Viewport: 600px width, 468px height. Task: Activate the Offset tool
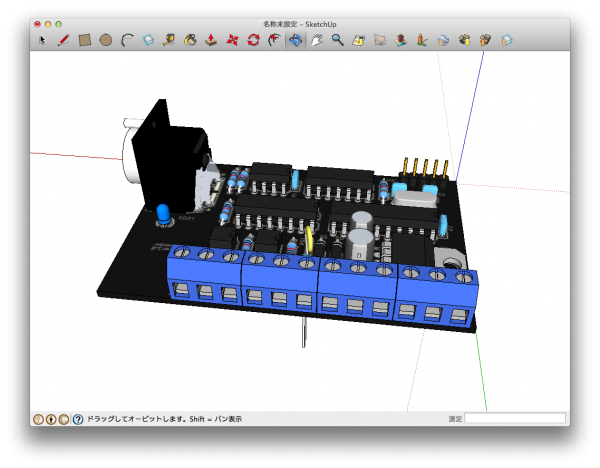pos(273,40)
